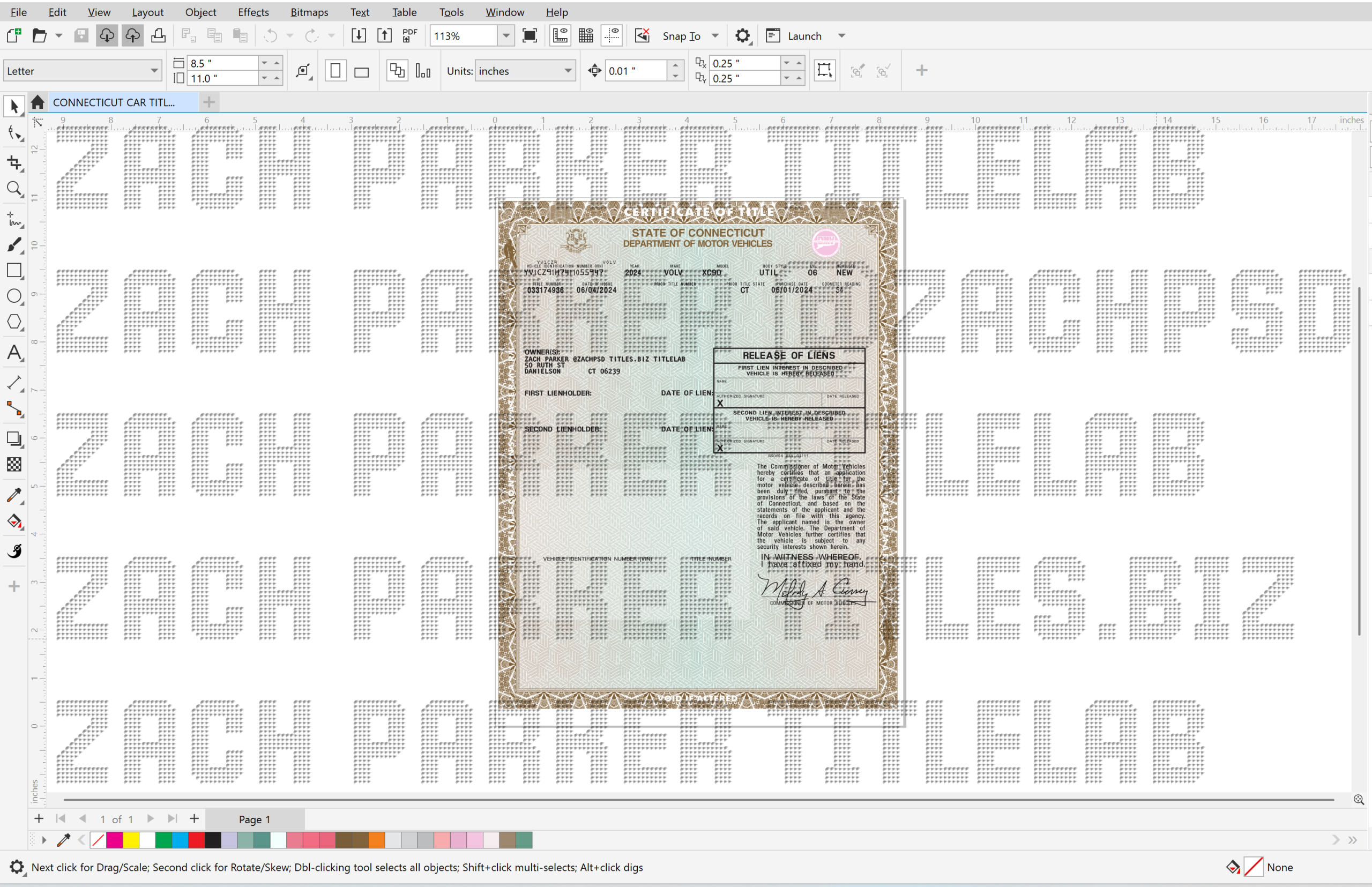
Task: Select the Ellipse tool
Action: (x=14, y=296)
